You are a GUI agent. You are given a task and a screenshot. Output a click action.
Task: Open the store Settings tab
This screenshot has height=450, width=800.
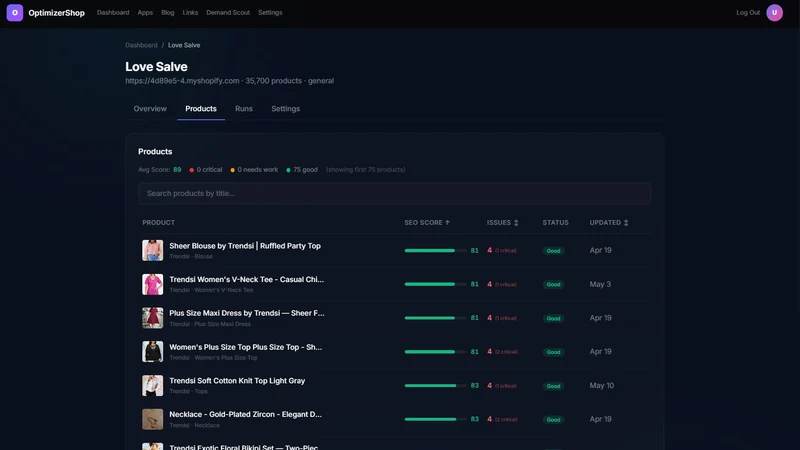point(285,109)
